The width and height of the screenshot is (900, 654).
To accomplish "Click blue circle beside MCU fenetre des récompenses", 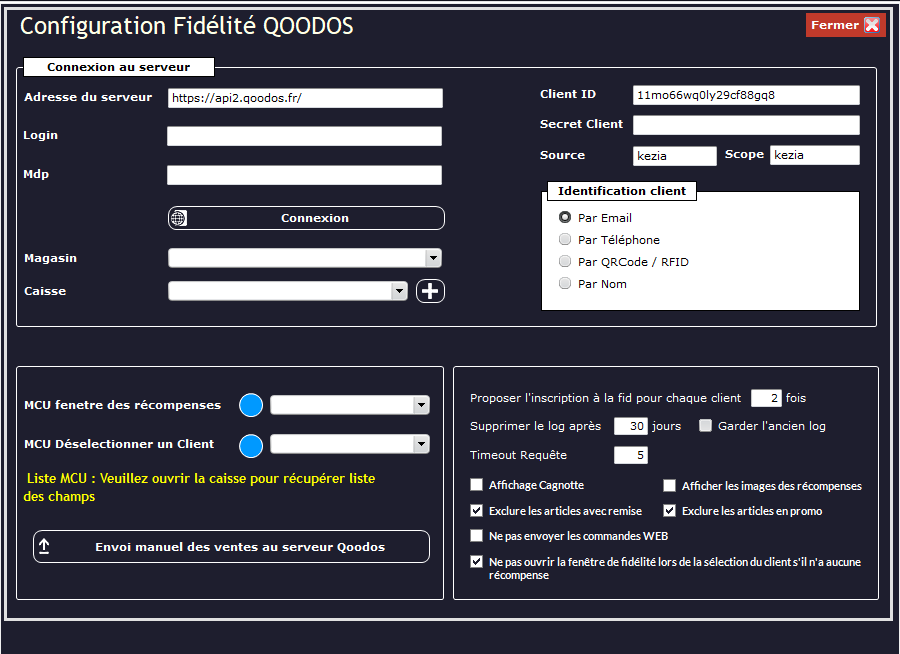I will click(251, 405).
